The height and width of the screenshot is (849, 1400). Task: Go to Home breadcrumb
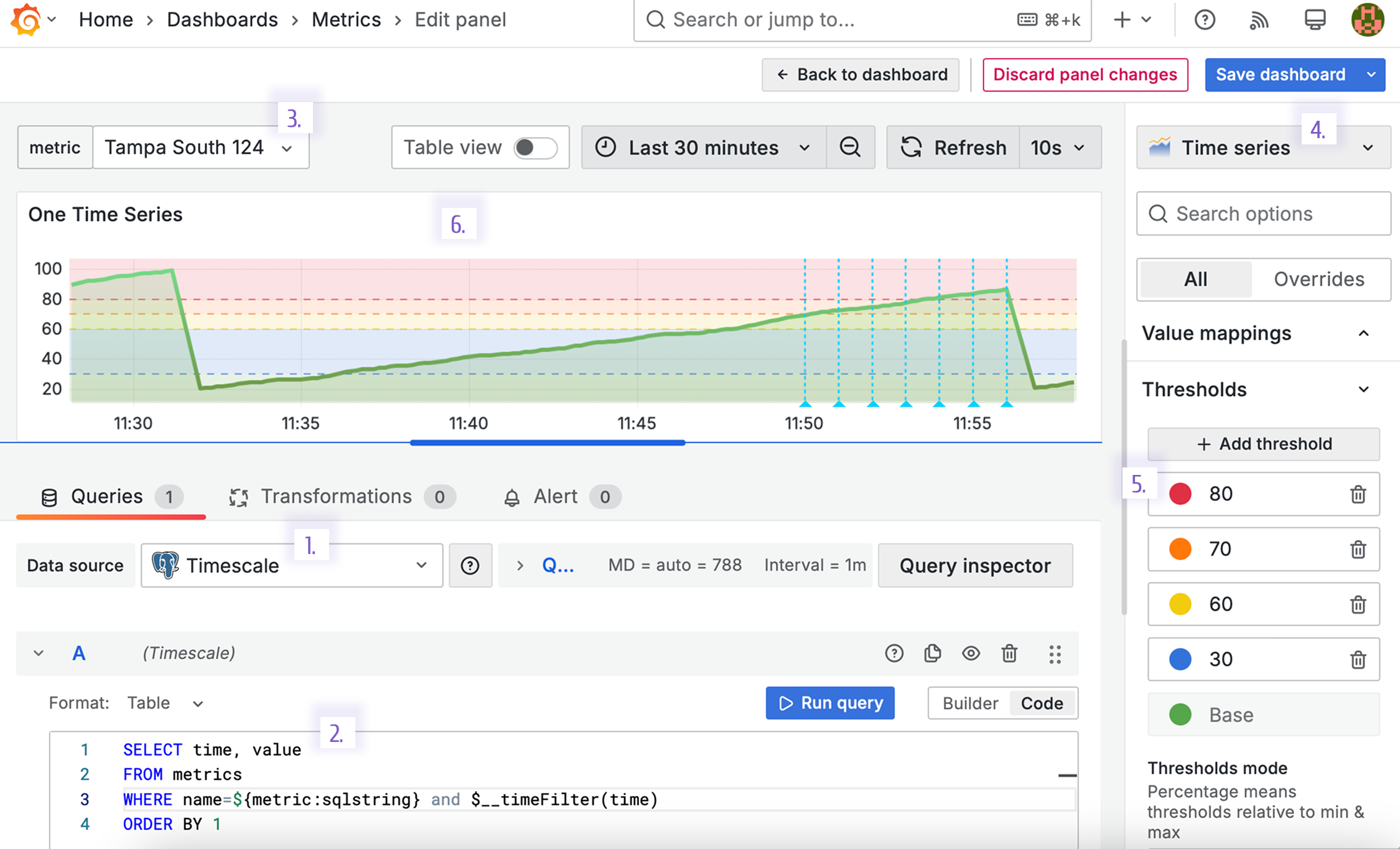[106, 20]
